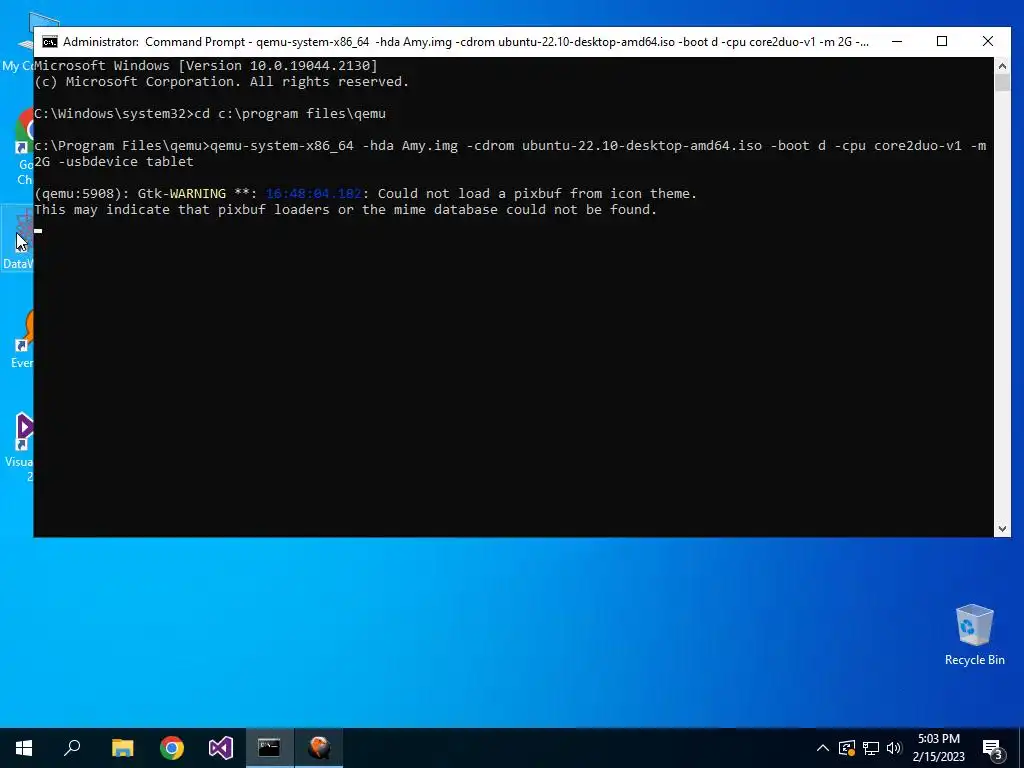
Task: Open Visual Studio from the taskbar
Action: 221,748
